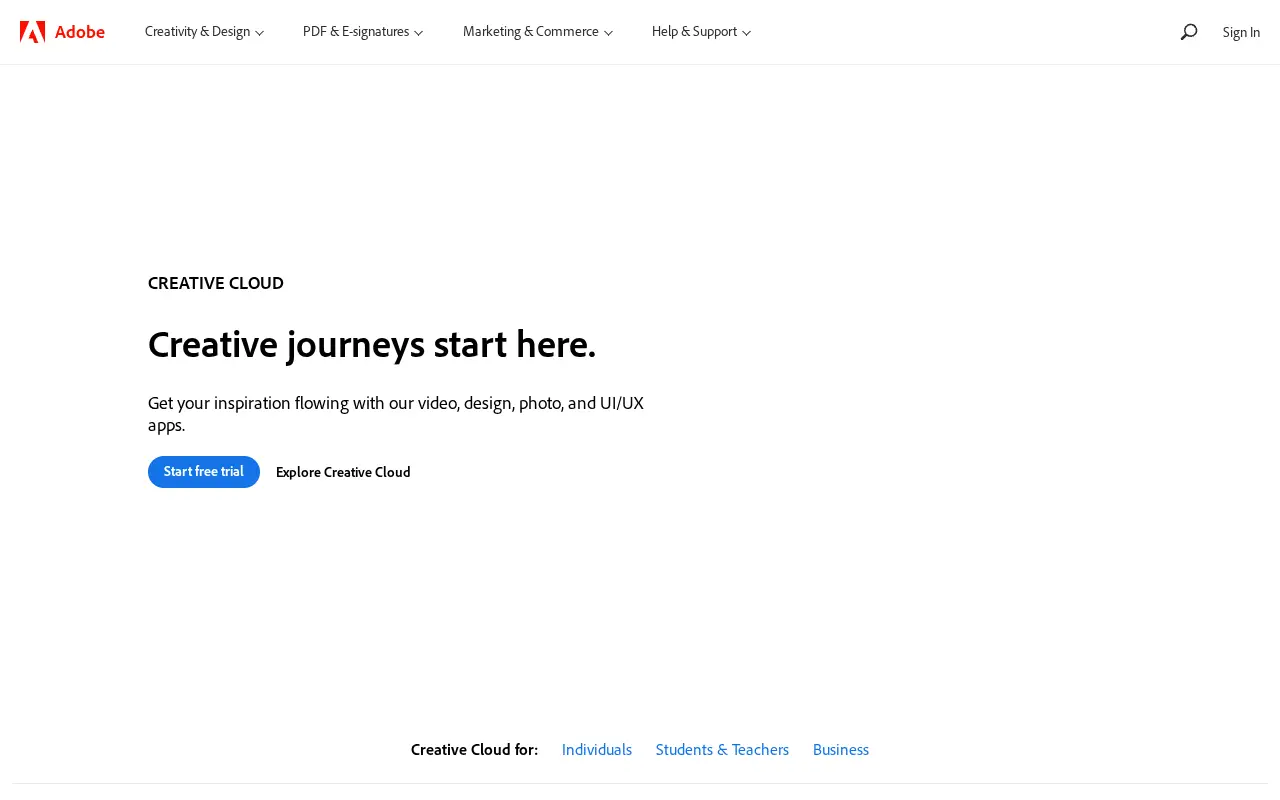This screenshot has width=1280, height=800.
Task: Open the PDF & E-signatures menu
Action: (363, 32)
